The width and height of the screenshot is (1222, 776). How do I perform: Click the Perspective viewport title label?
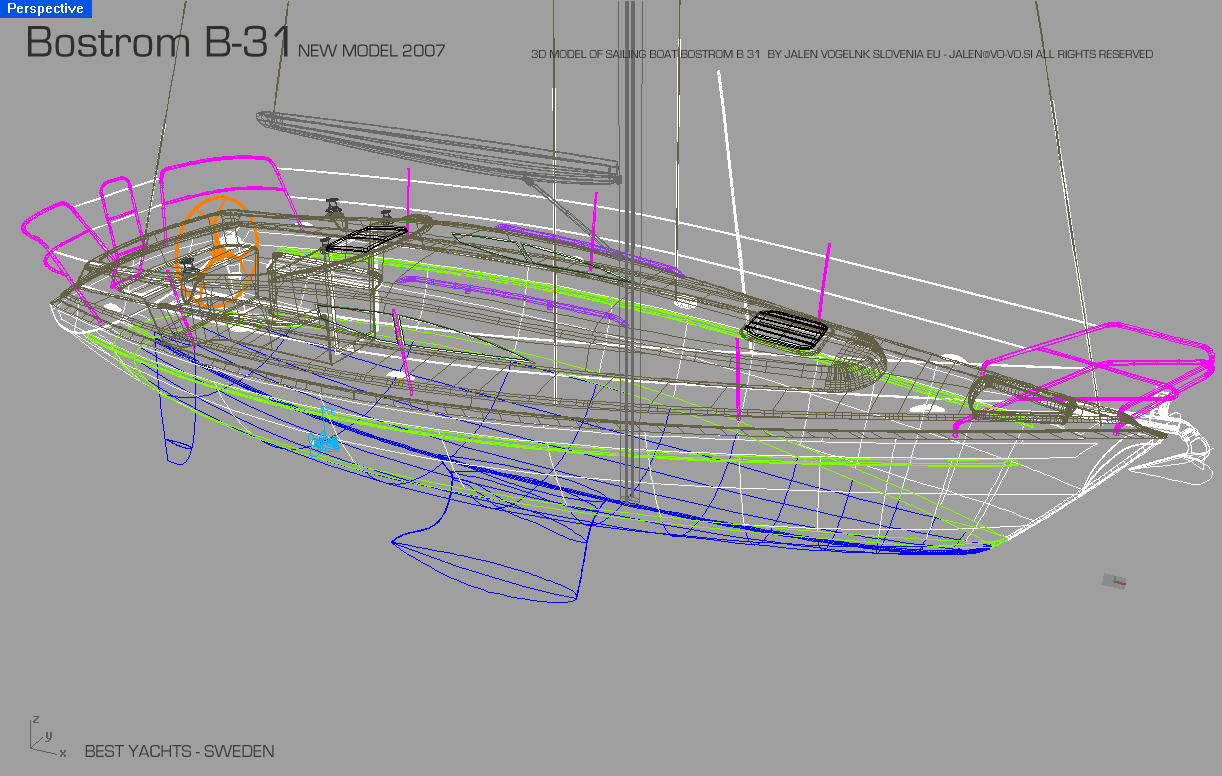point(46,9)
